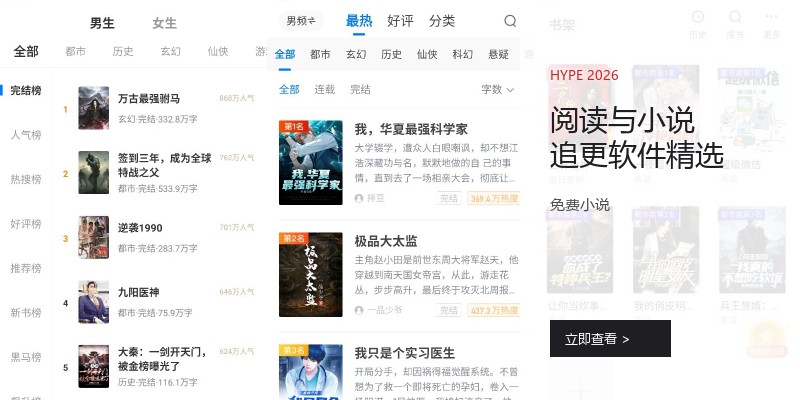800x400 pixels.
Task: Open the 好评榜 sidebar ranking
Action: pos(26,224)
